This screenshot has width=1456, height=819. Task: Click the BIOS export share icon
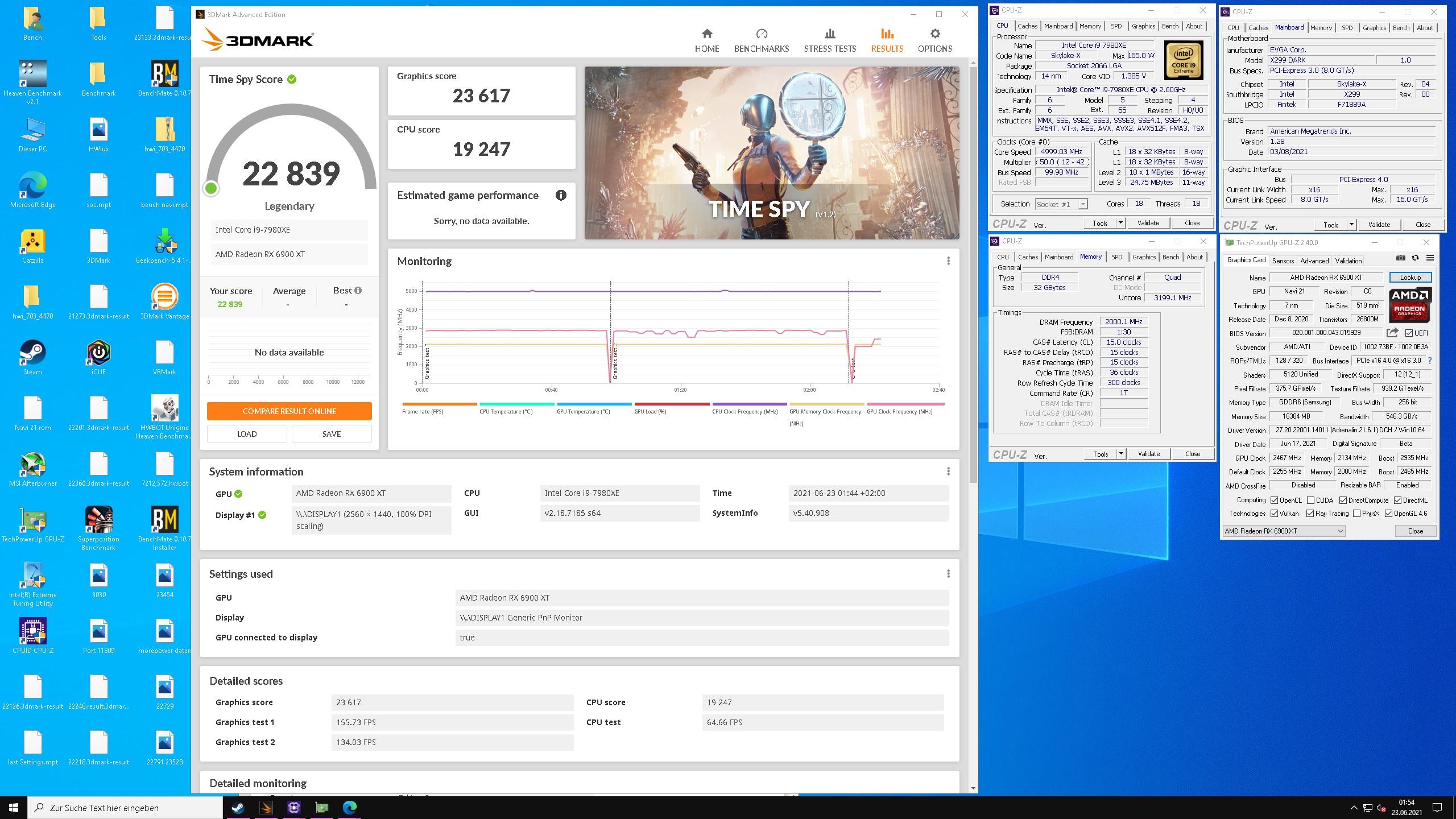[x=1392, y=333]
